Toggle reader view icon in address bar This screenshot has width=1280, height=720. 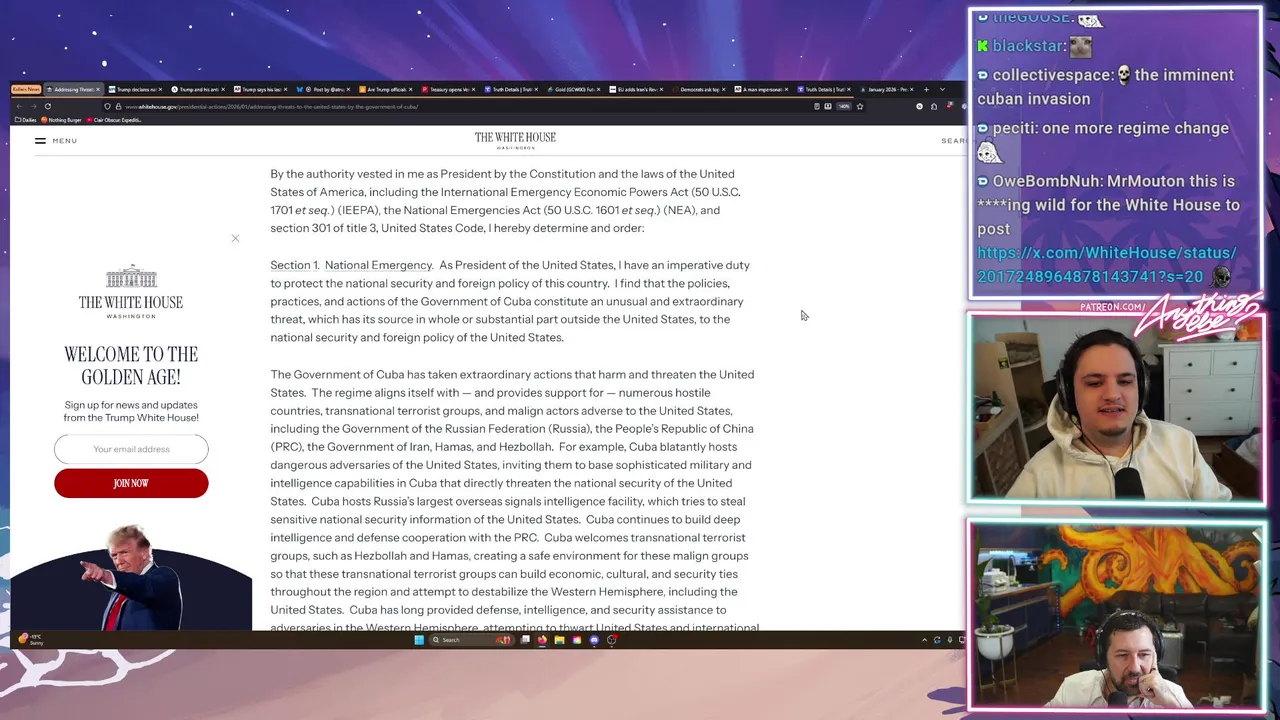click(x=817, y=106)
